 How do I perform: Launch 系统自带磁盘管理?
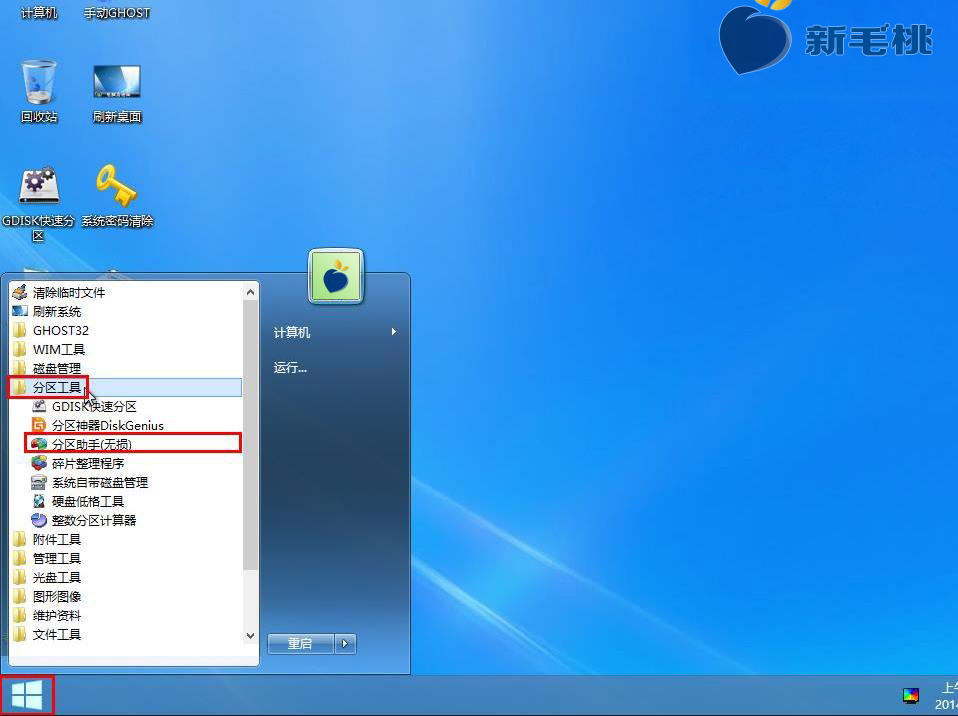pos(134,482)
